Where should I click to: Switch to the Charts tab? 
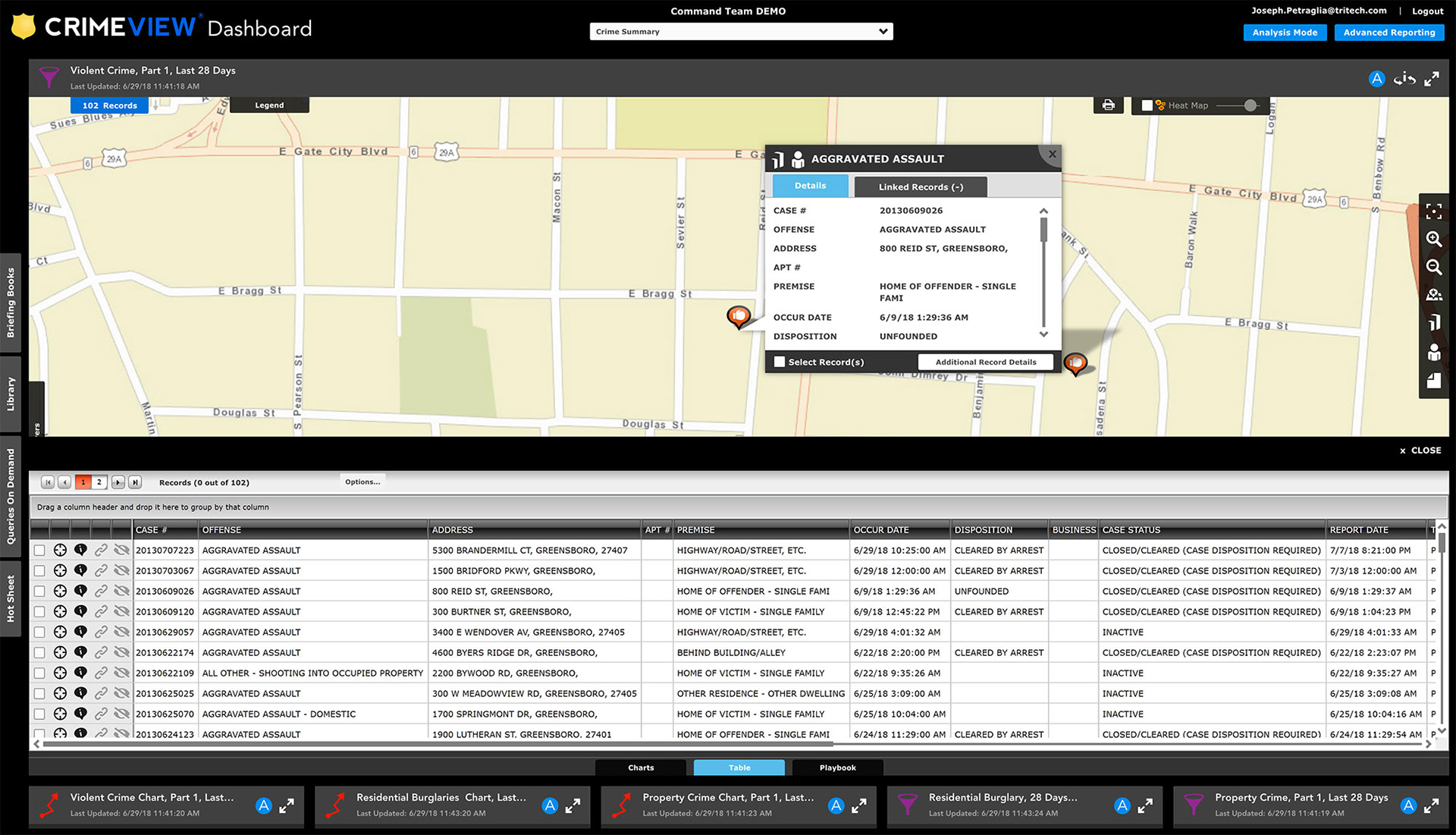click(641, 768)
